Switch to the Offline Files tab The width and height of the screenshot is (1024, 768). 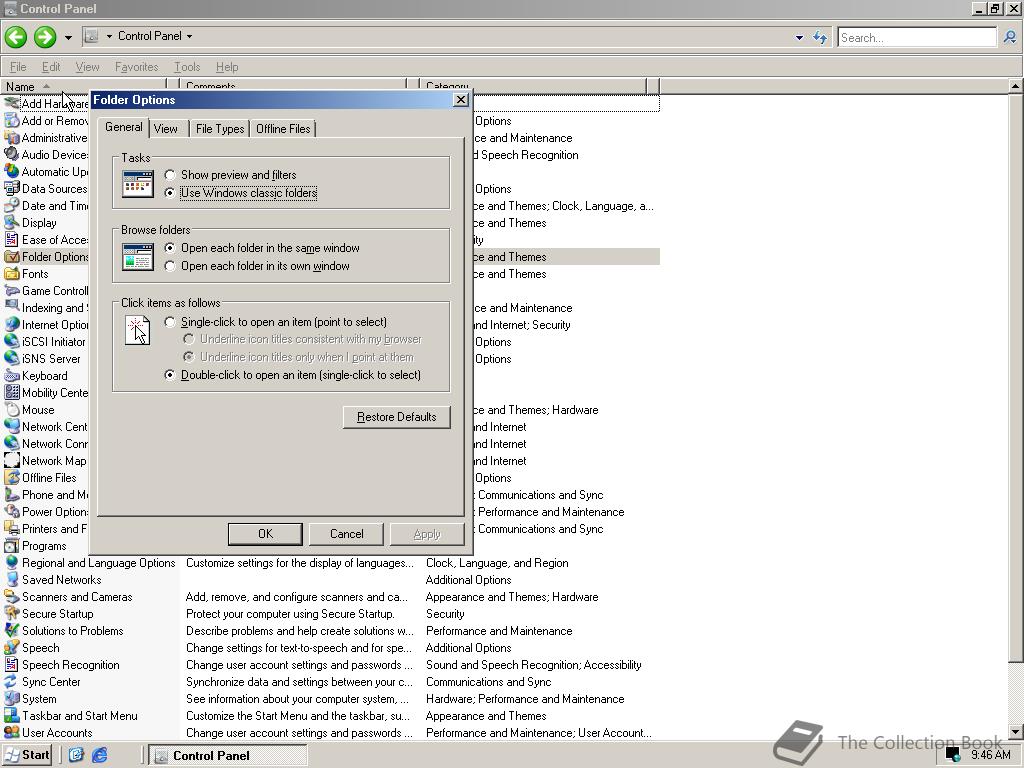coord(283,129)
